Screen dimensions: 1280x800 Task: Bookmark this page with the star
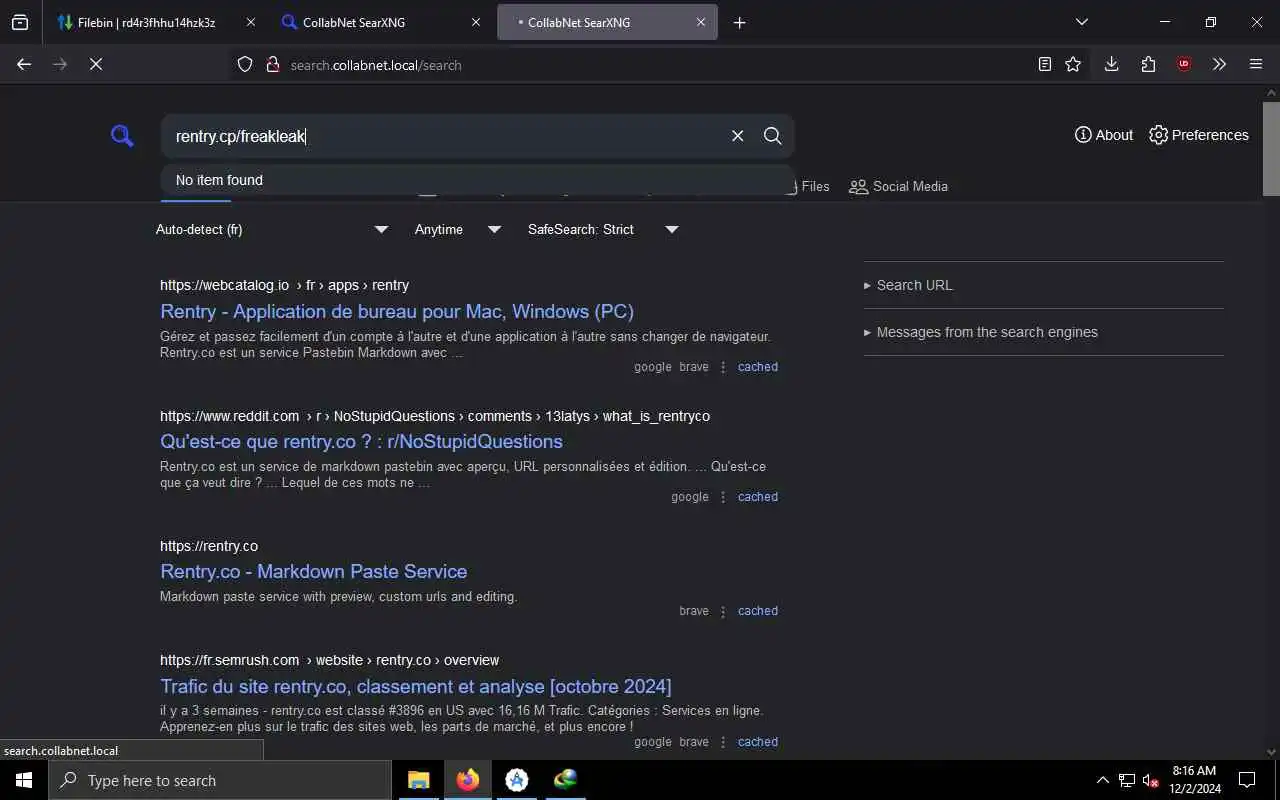1073,64
